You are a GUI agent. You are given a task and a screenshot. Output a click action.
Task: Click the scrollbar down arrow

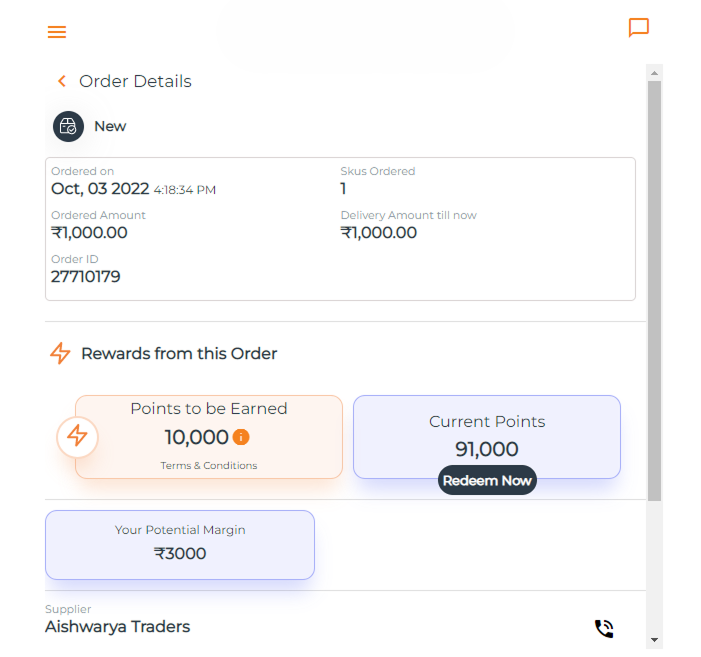(654, 639)
